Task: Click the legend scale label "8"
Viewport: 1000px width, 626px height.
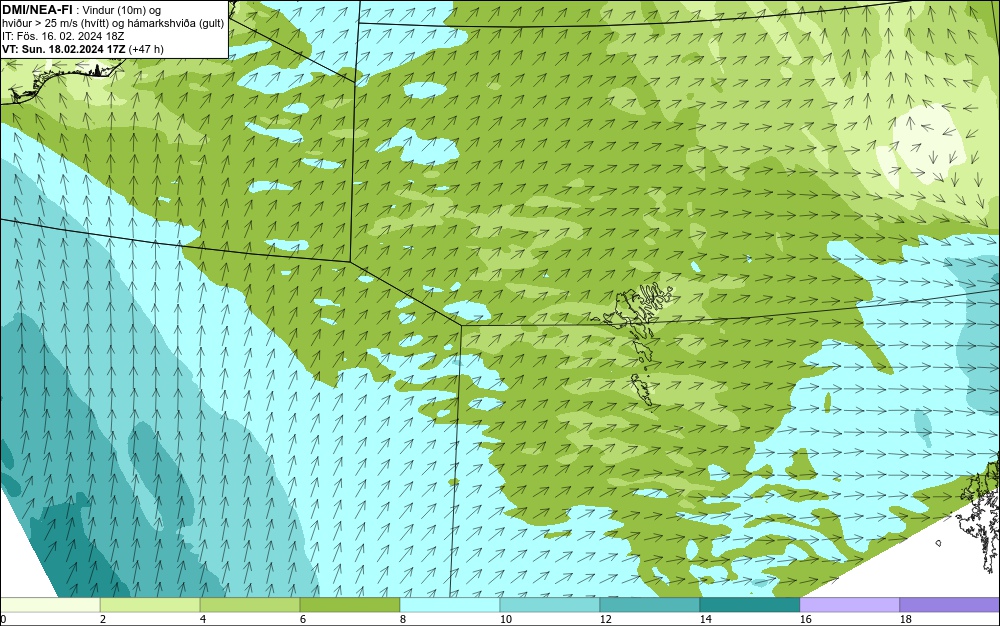Action: click(x=402, y=619)
